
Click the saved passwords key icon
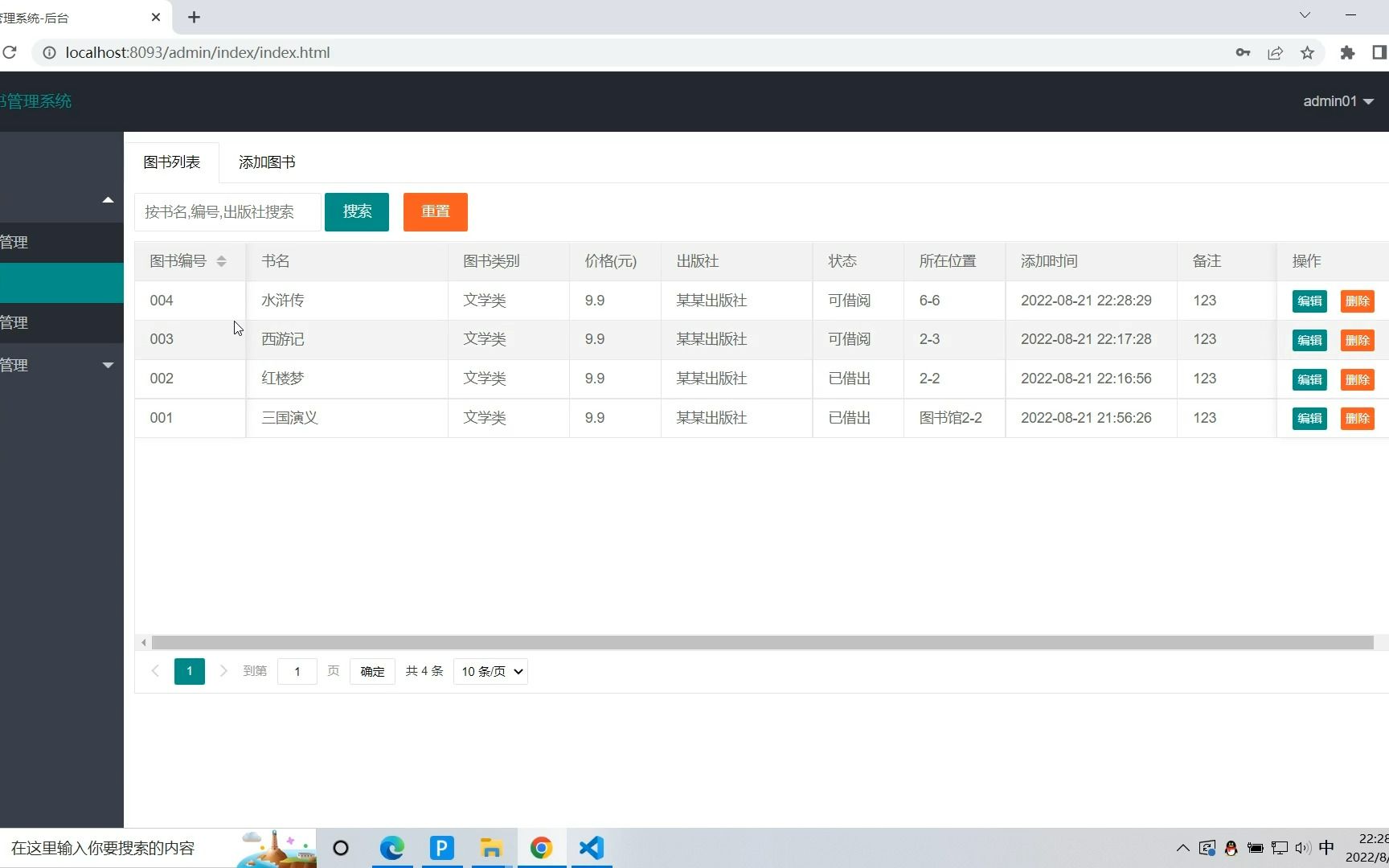tap(1243, 52)
